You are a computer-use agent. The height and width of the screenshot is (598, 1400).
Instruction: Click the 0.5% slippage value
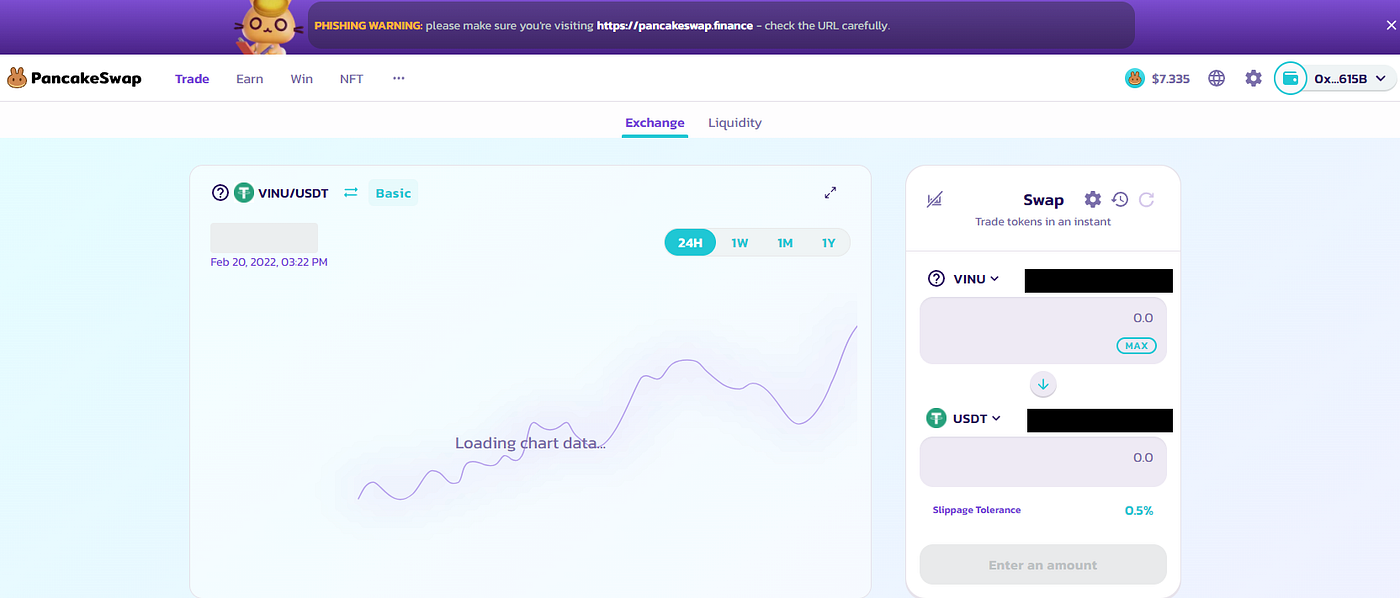pos(1139,510)
